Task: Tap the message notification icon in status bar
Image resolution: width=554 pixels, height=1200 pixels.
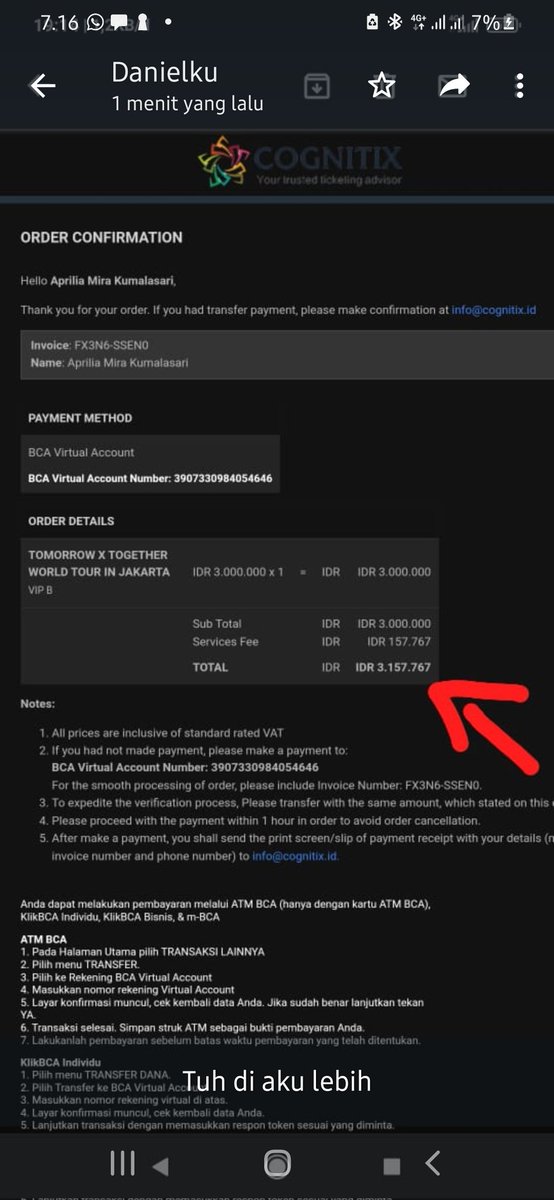Action: click(118, 21)
